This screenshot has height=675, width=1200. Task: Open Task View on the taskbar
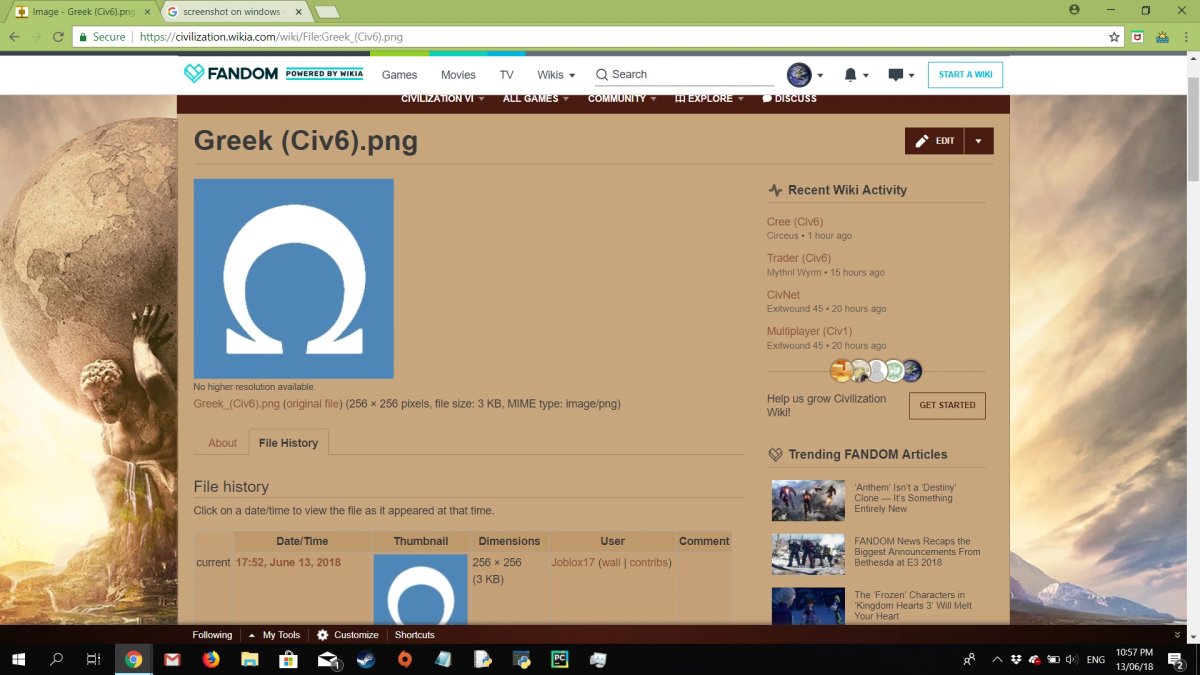click(93, 660)
